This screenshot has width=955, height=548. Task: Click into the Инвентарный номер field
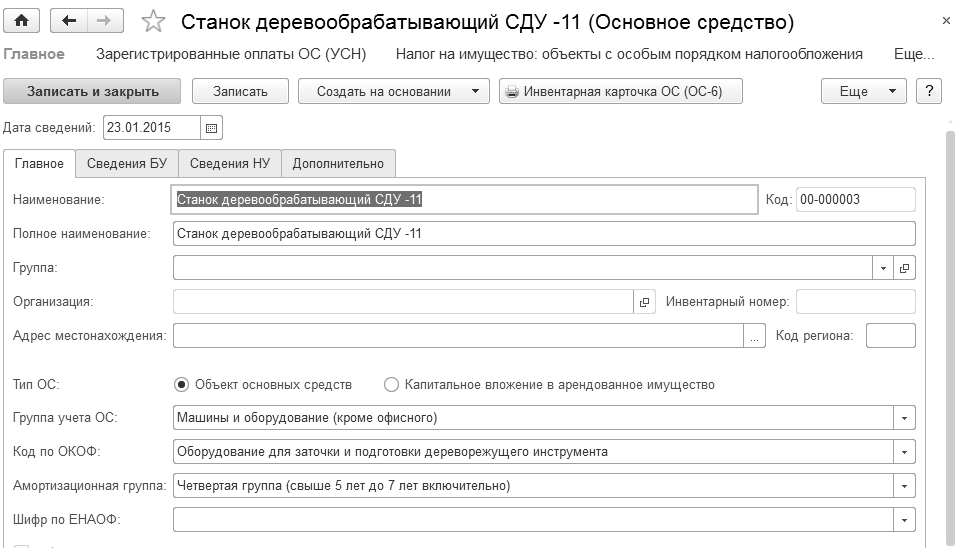point(855,302)
